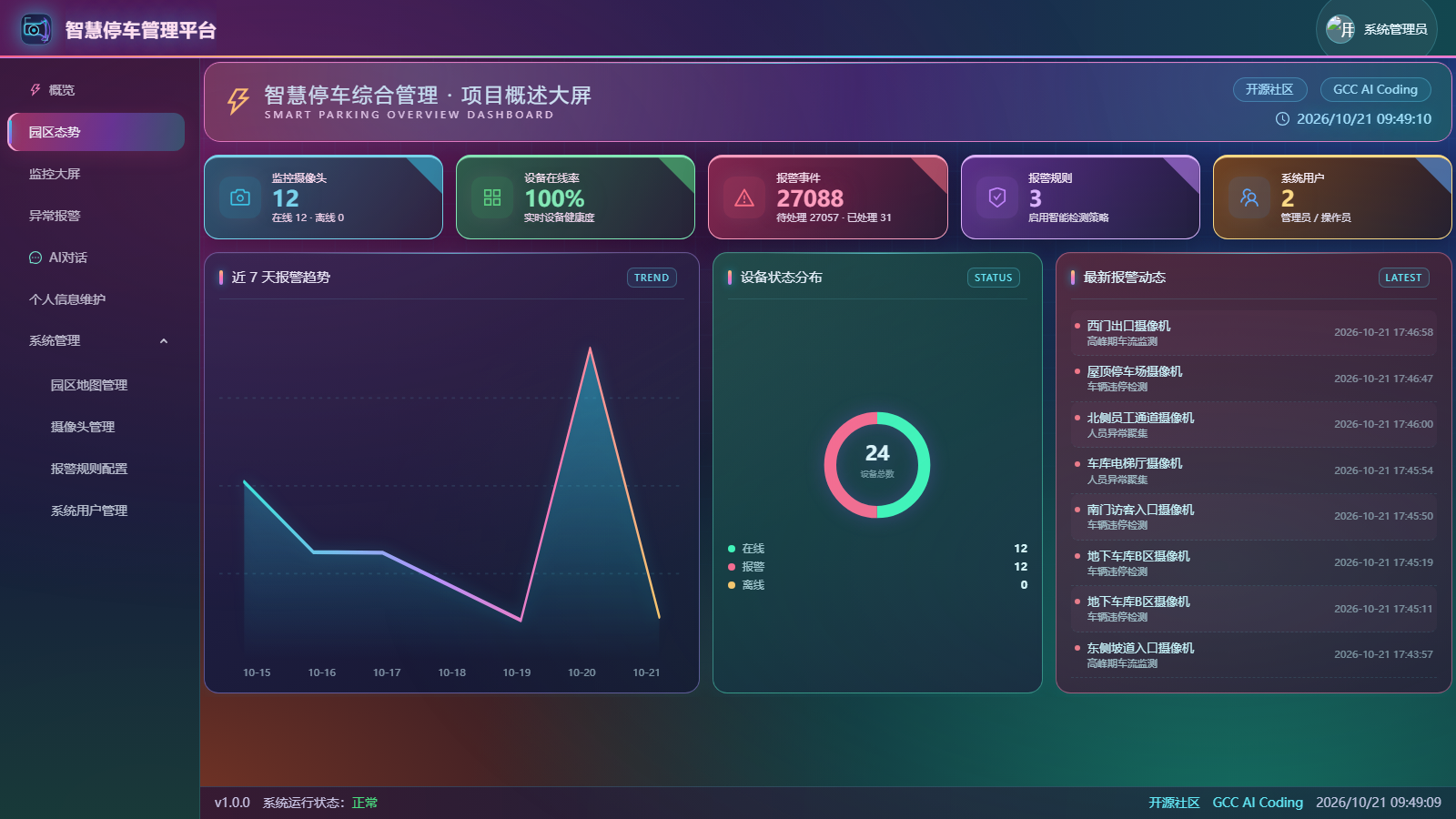
Task: Go to 监控大屏 page
Action: [x=96, y=174]
